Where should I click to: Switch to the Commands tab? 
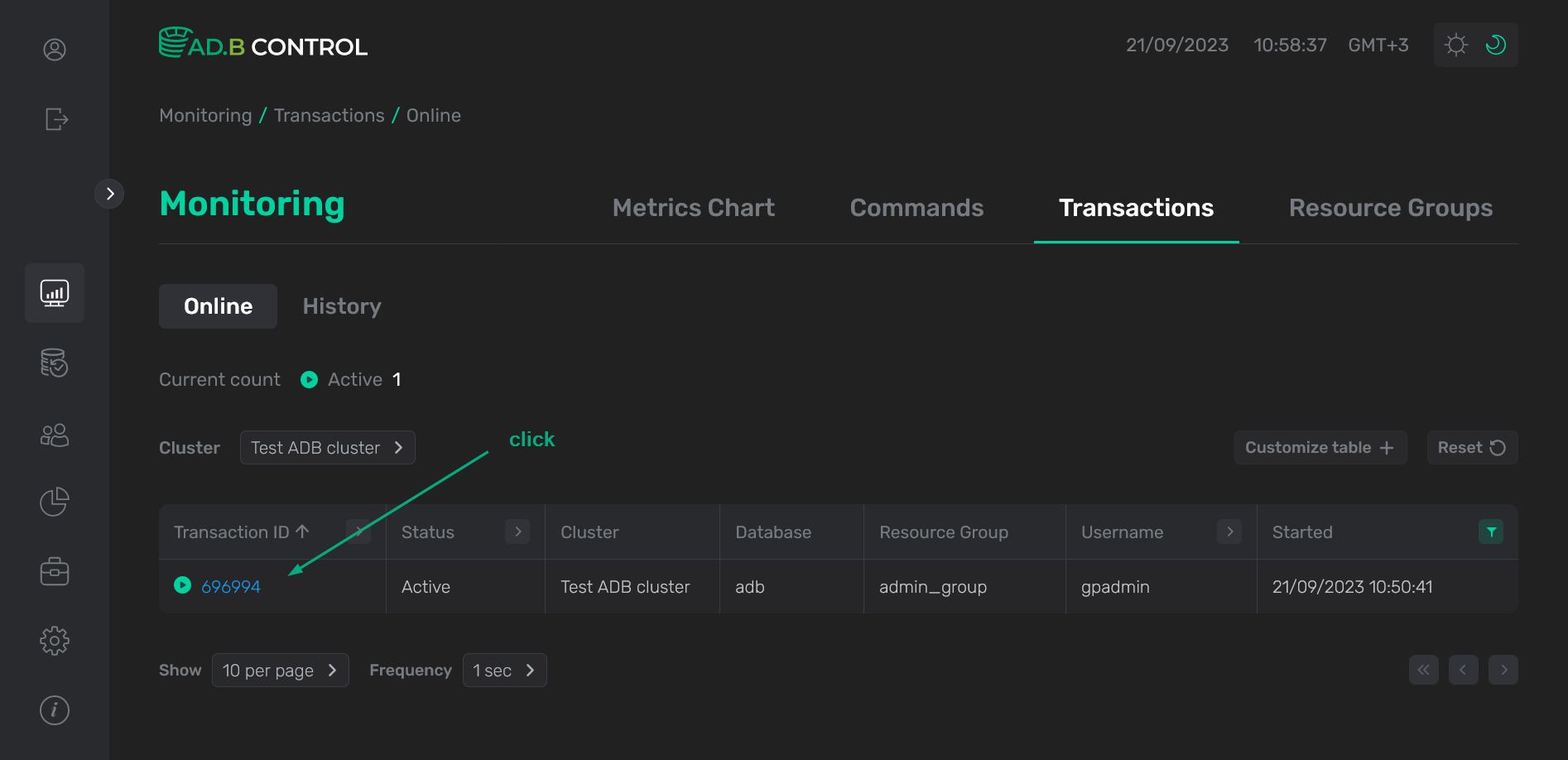[916, 208]
